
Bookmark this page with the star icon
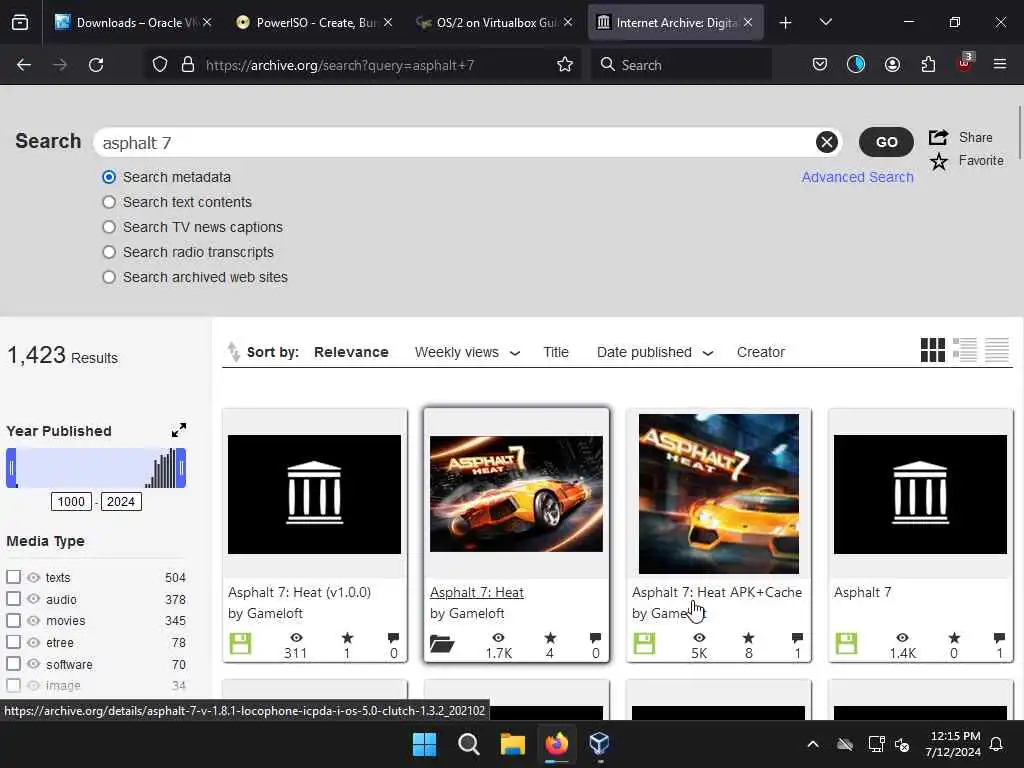[x=565, y=65]
